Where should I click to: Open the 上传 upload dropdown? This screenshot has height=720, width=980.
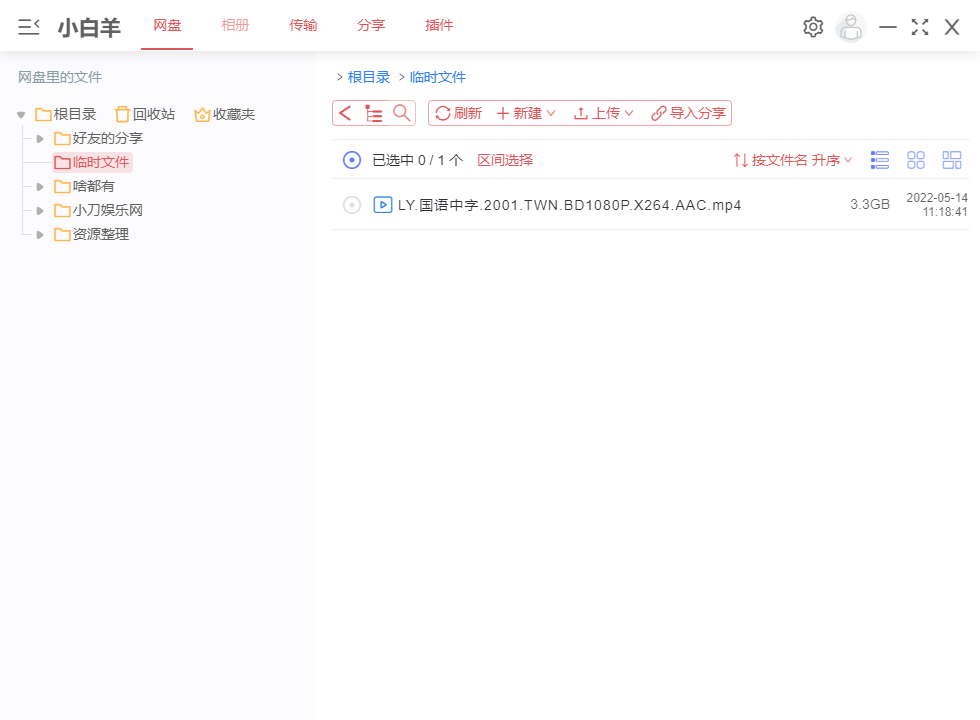click(603, 112)
